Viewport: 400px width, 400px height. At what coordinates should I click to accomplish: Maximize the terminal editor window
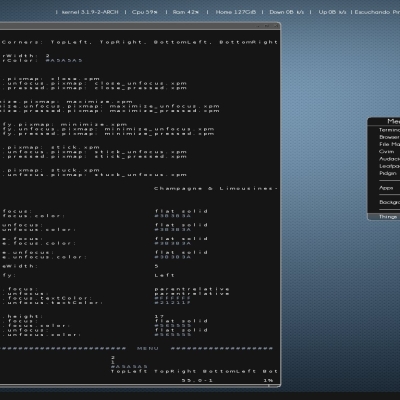point(267,26)
